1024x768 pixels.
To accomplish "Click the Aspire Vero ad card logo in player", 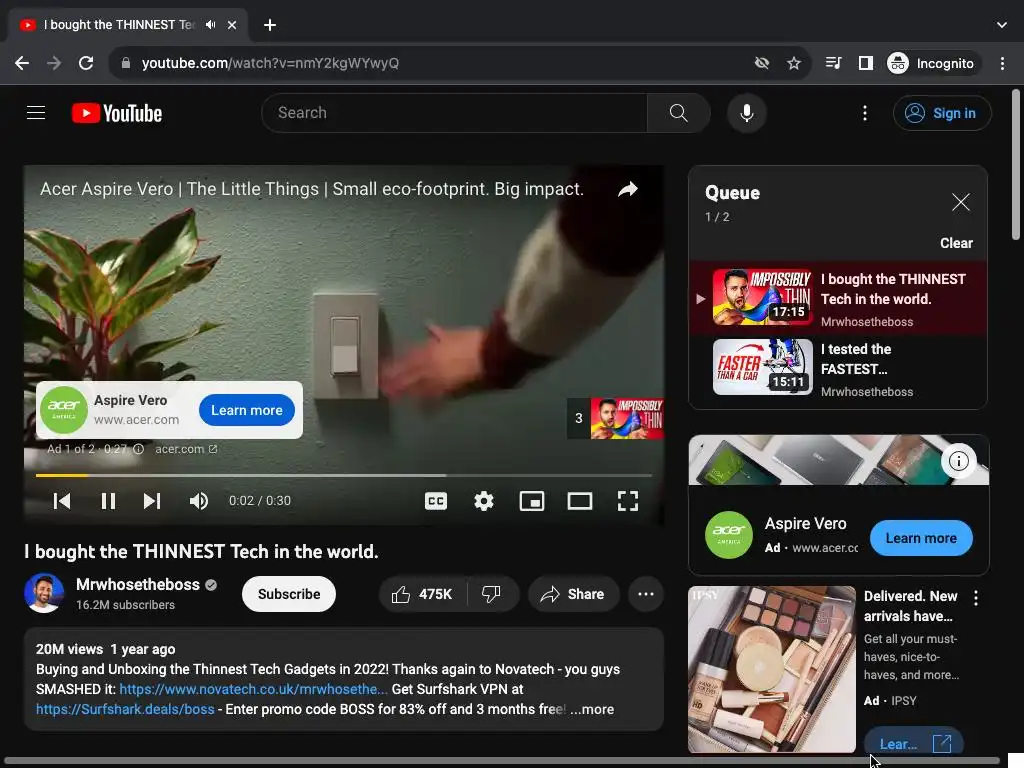I will pyautogui.click(x=63, y=409).
